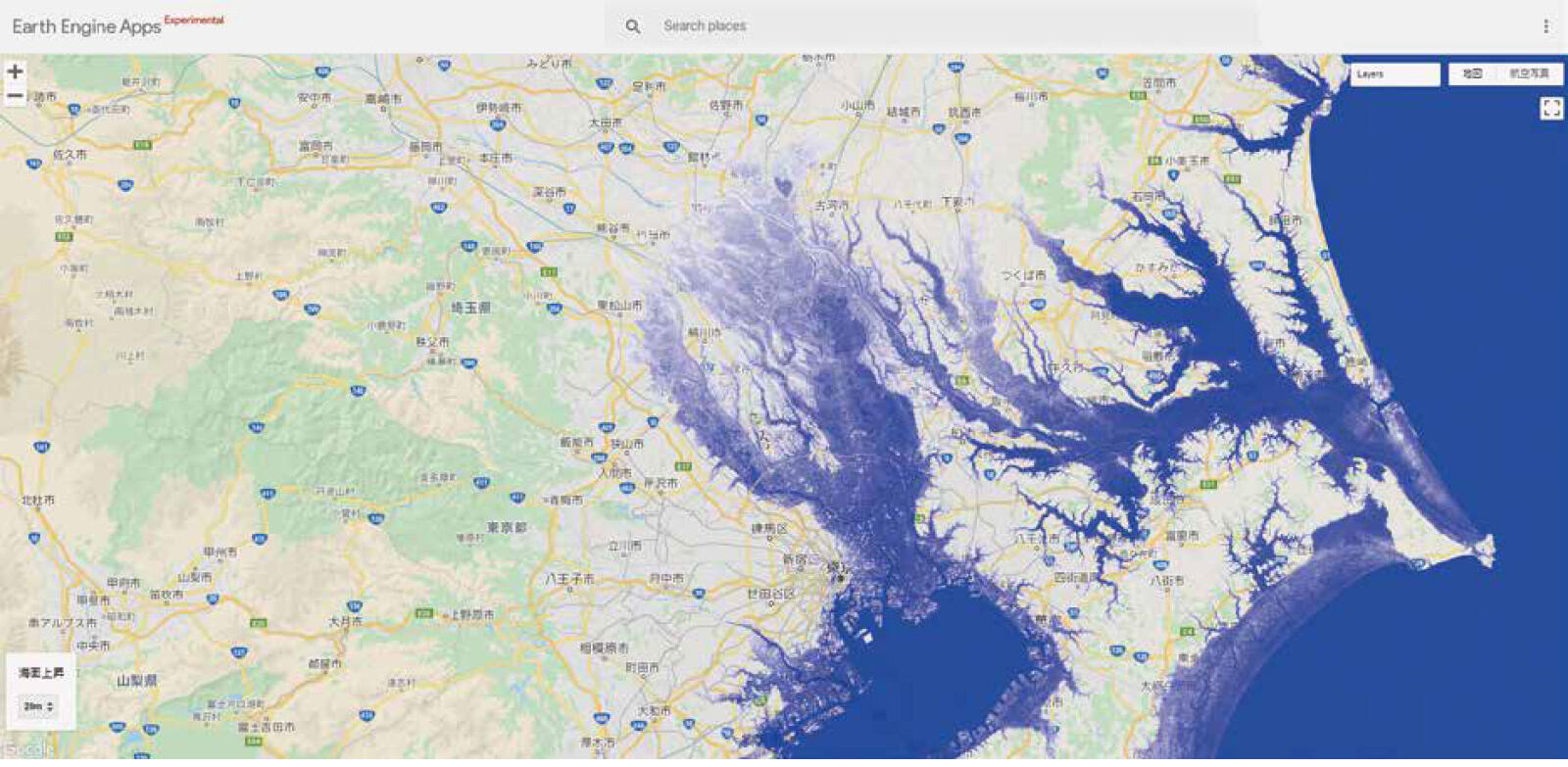1568x767 pixels.
Task: Click the 八王子市 map label
Action: (x=570, y=579)
